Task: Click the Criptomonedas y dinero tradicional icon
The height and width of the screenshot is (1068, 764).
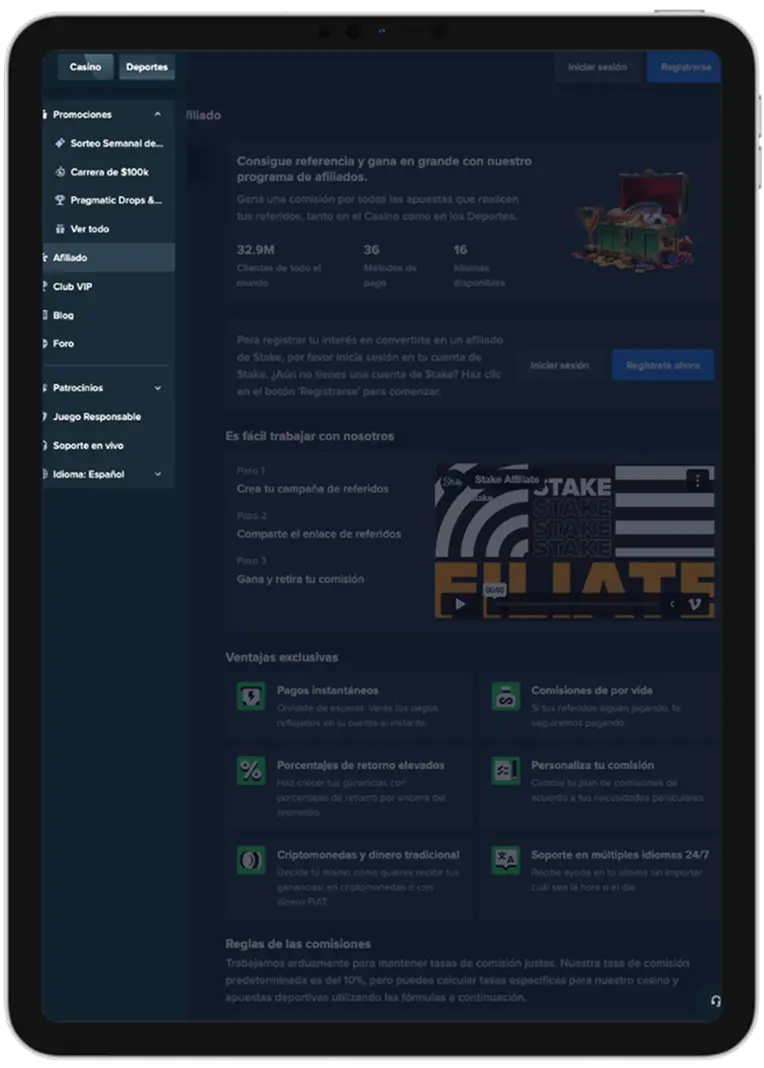Action: [x=251, y=860]
